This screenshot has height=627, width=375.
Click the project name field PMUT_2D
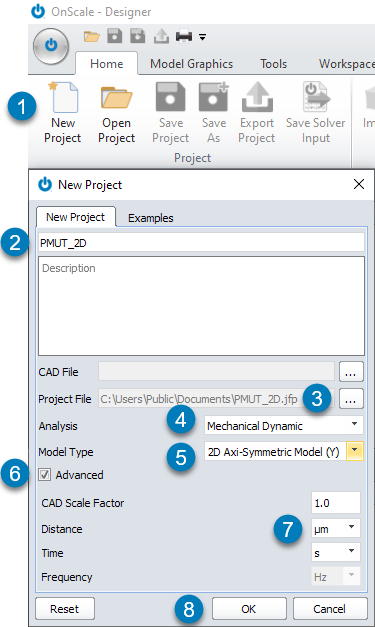point(201,243)
